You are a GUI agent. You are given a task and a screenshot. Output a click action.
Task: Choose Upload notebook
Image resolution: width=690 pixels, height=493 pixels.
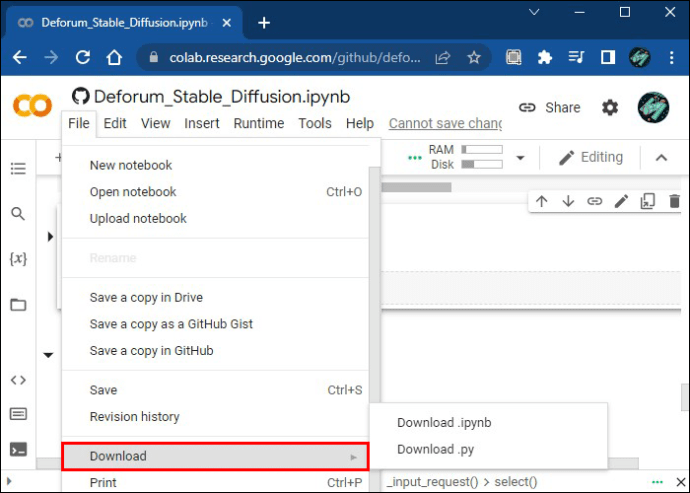point(215,218)
